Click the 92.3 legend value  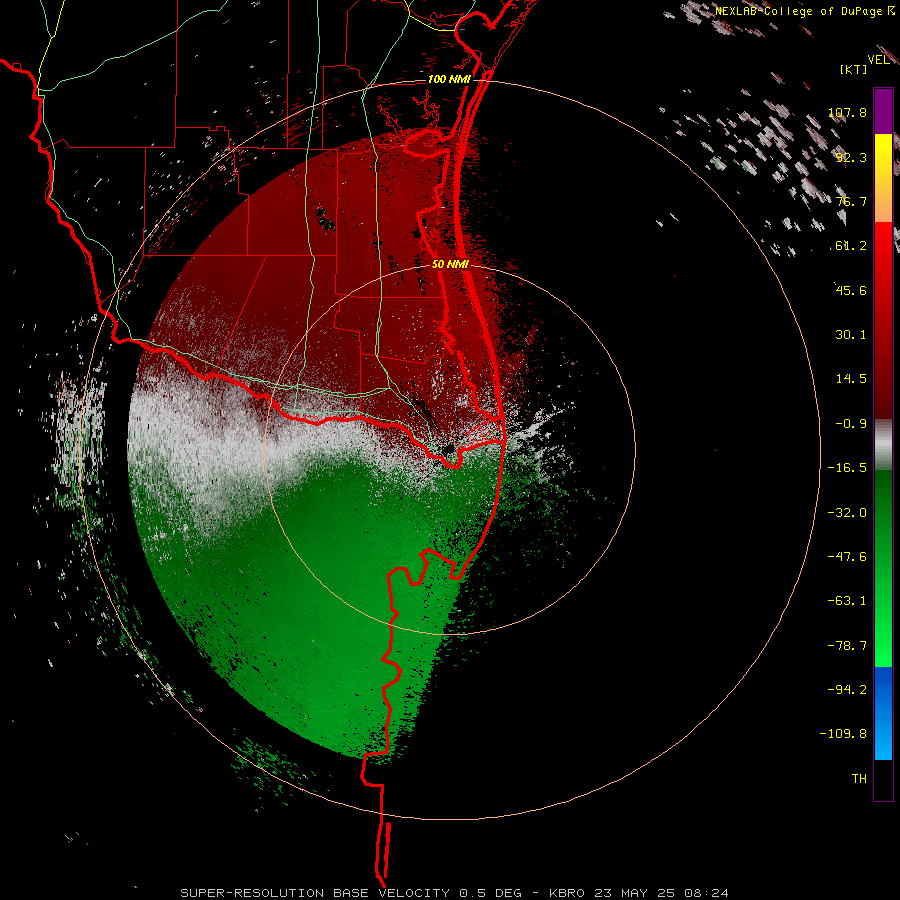click(x=851, y=157)
